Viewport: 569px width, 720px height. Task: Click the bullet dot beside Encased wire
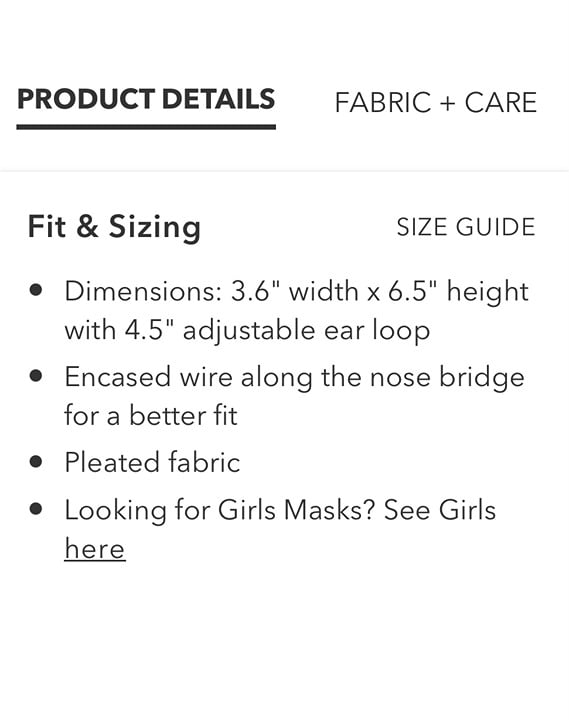tap(36, 376)
